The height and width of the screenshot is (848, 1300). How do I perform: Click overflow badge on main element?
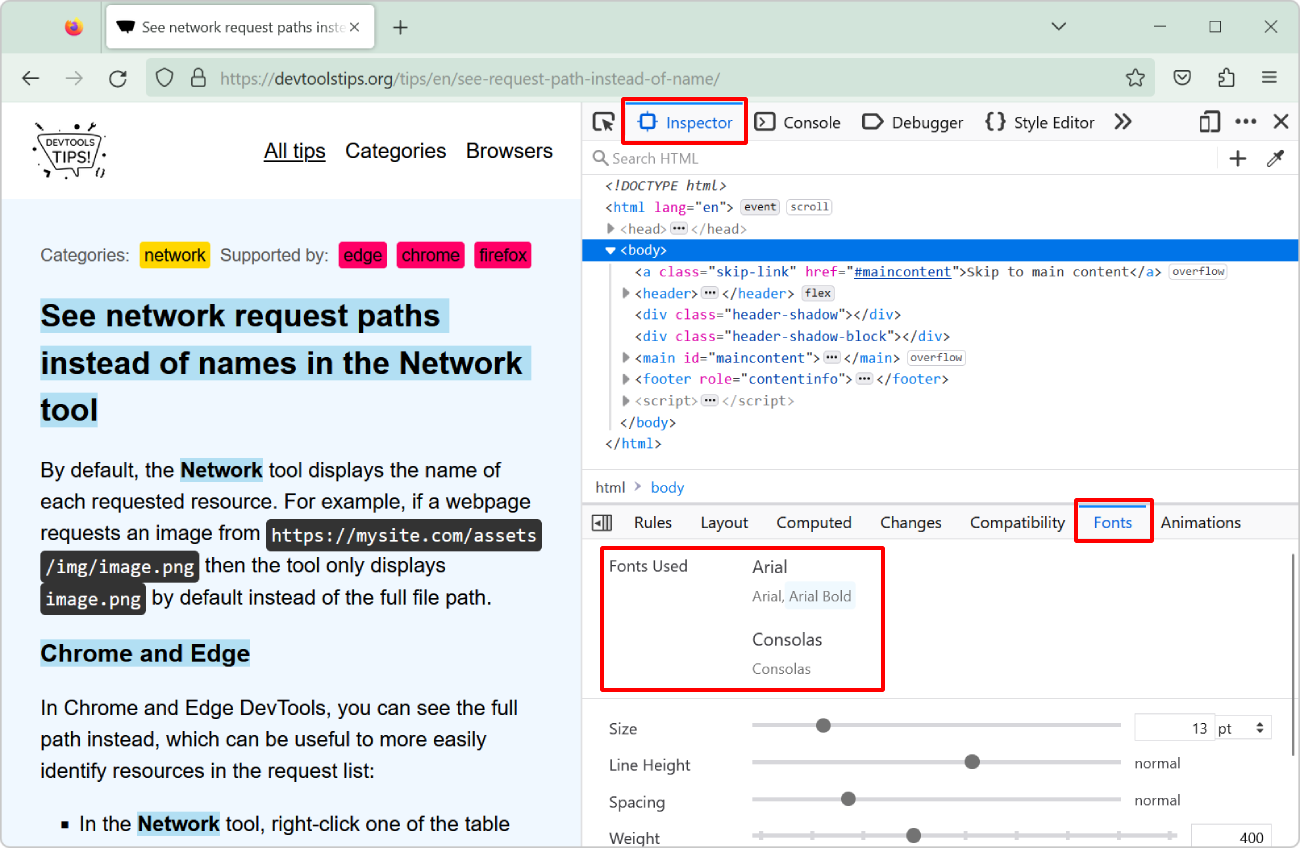[937, 358]
